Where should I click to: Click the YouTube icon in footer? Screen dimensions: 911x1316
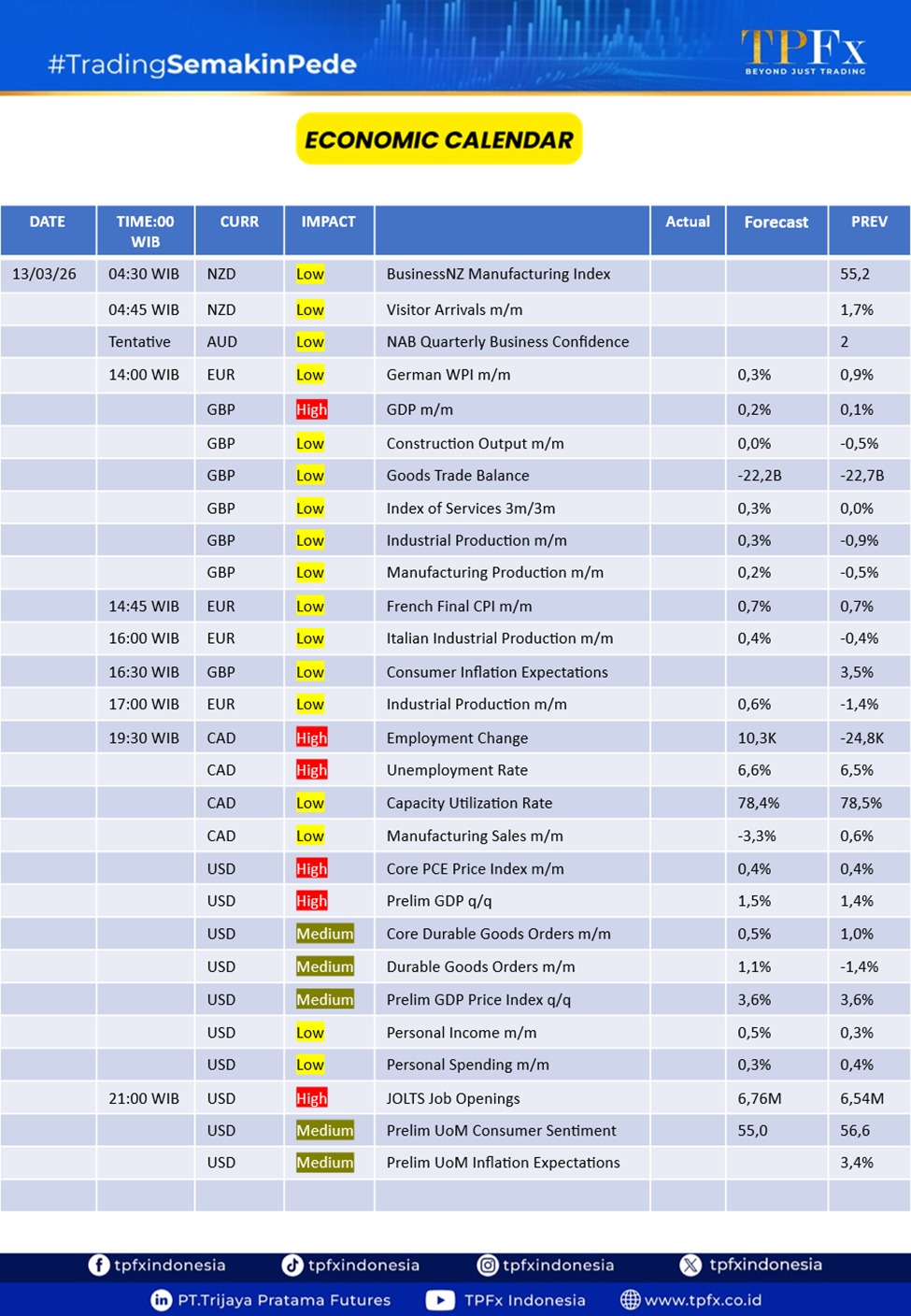(x=440, y=1300)
